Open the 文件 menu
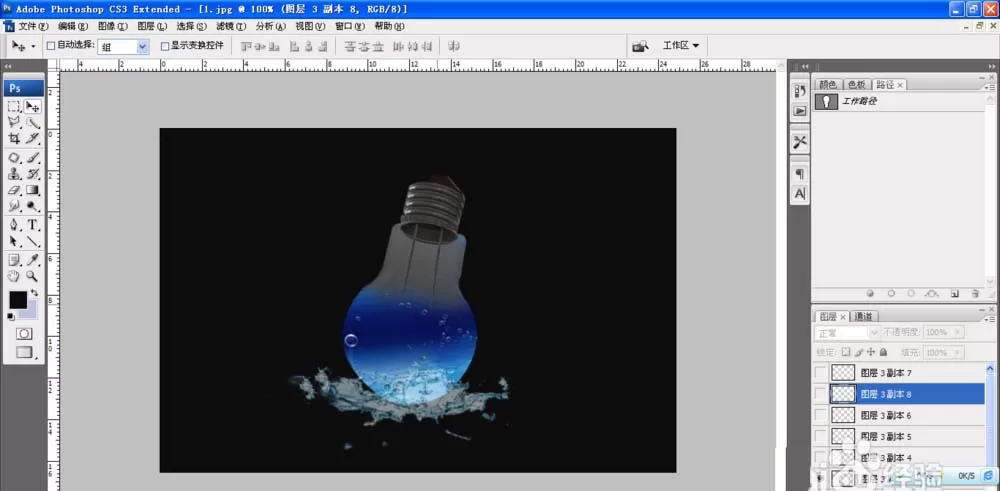Viewport: 1000px width, 491px height. point(33,26)
